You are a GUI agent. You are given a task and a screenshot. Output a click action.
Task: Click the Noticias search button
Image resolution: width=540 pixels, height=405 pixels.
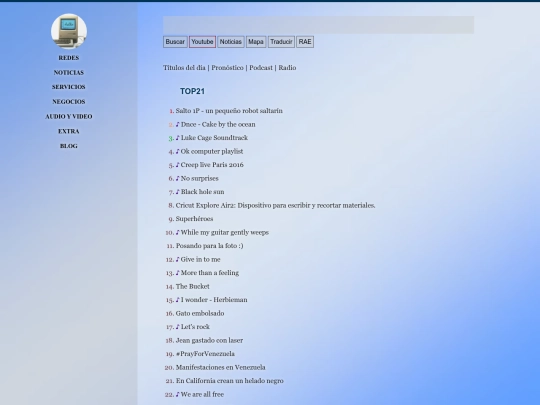[x=231, y=42]
